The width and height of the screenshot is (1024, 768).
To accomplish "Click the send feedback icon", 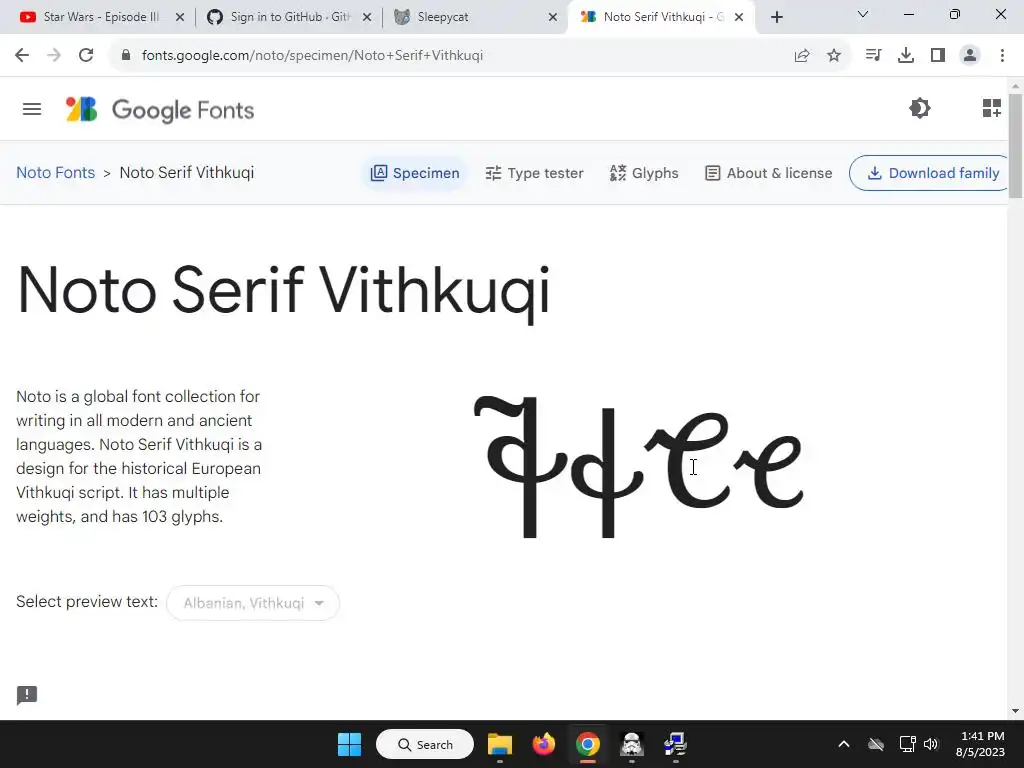I will coord(27,695).
